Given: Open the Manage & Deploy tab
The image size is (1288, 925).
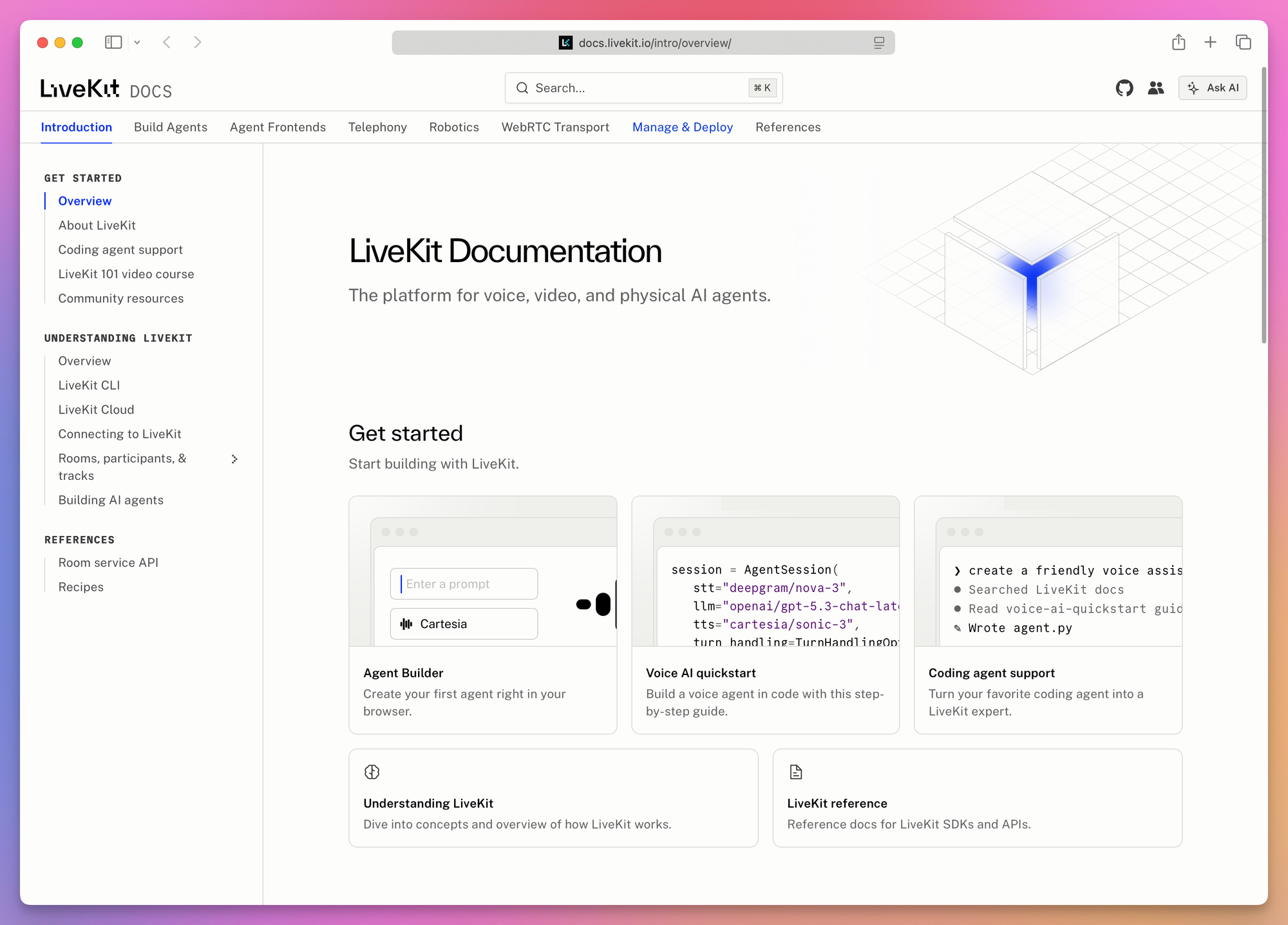Looking at the screenshot, I should (x=683, y=128).
